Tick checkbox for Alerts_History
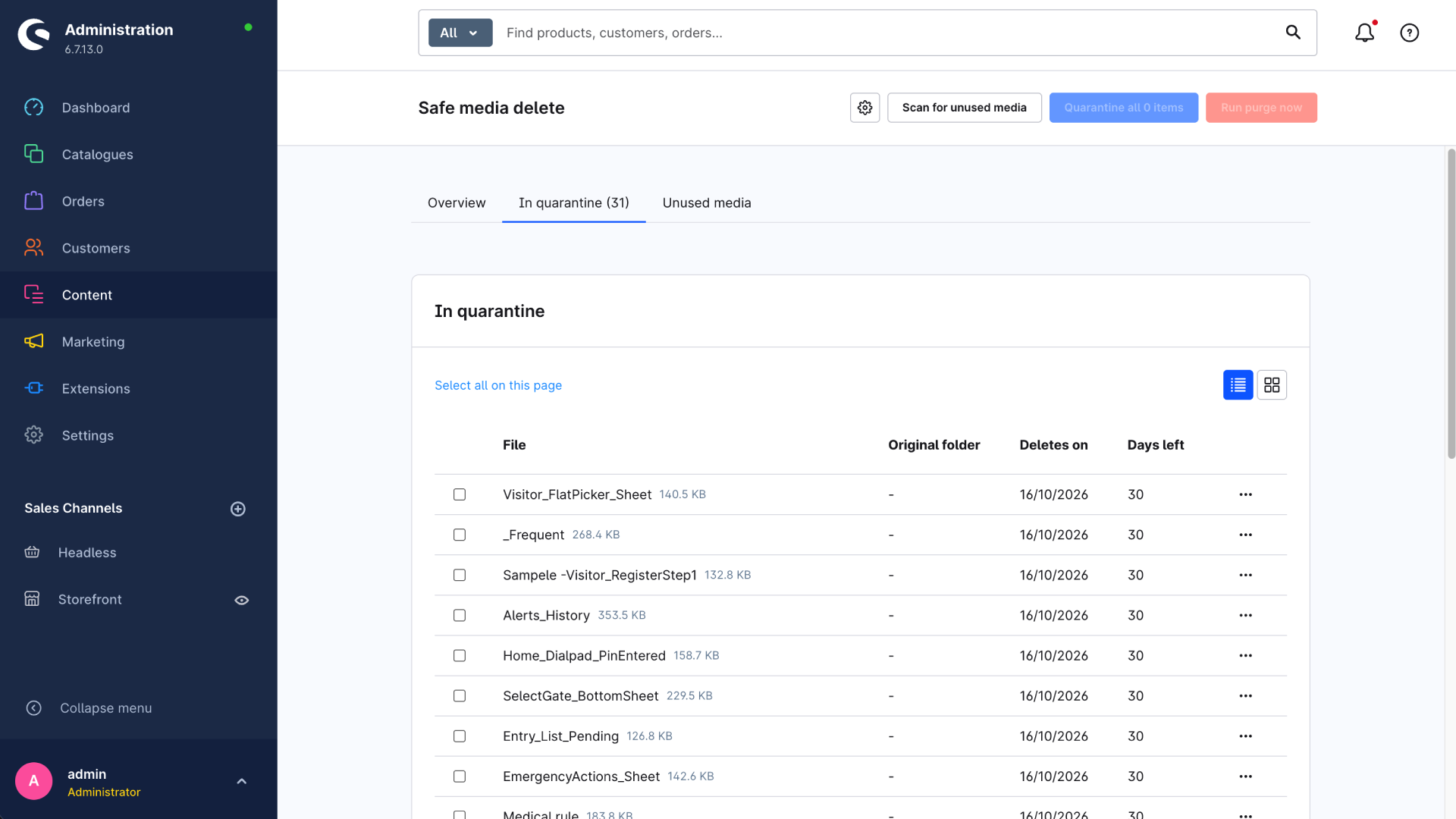 point(460,615)
